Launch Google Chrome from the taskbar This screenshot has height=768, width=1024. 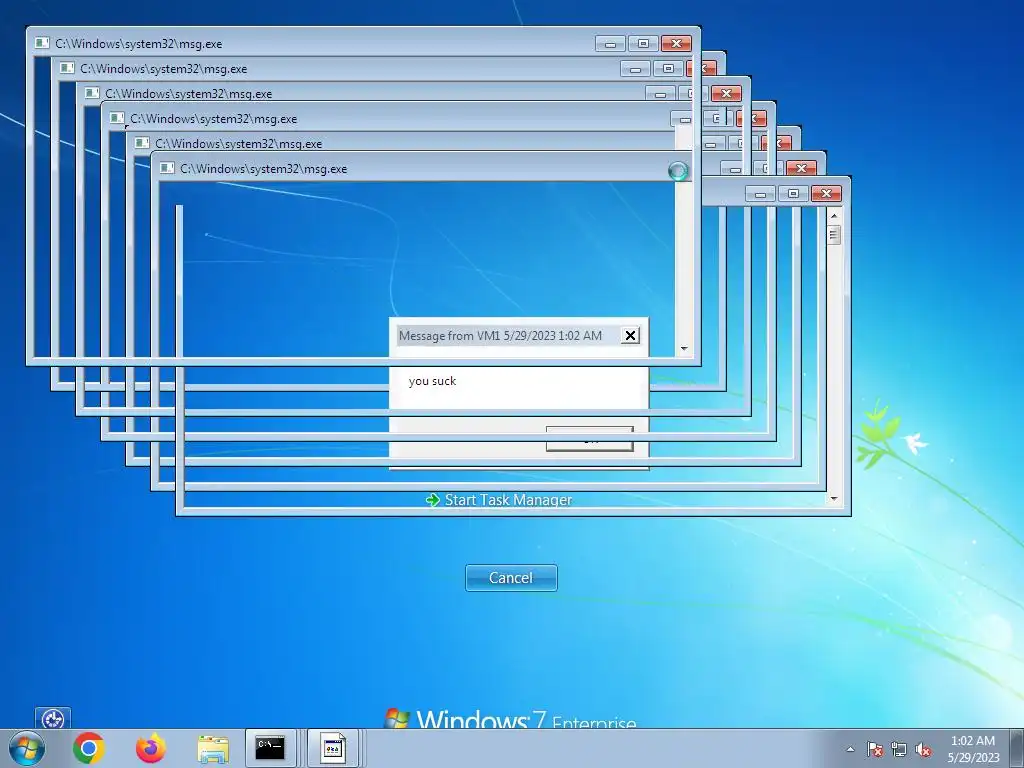[89, 748]
